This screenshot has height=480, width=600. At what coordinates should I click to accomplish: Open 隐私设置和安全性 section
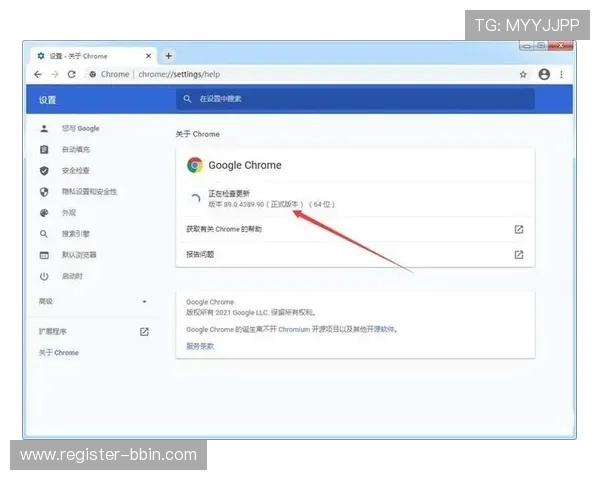click(90, 191)
